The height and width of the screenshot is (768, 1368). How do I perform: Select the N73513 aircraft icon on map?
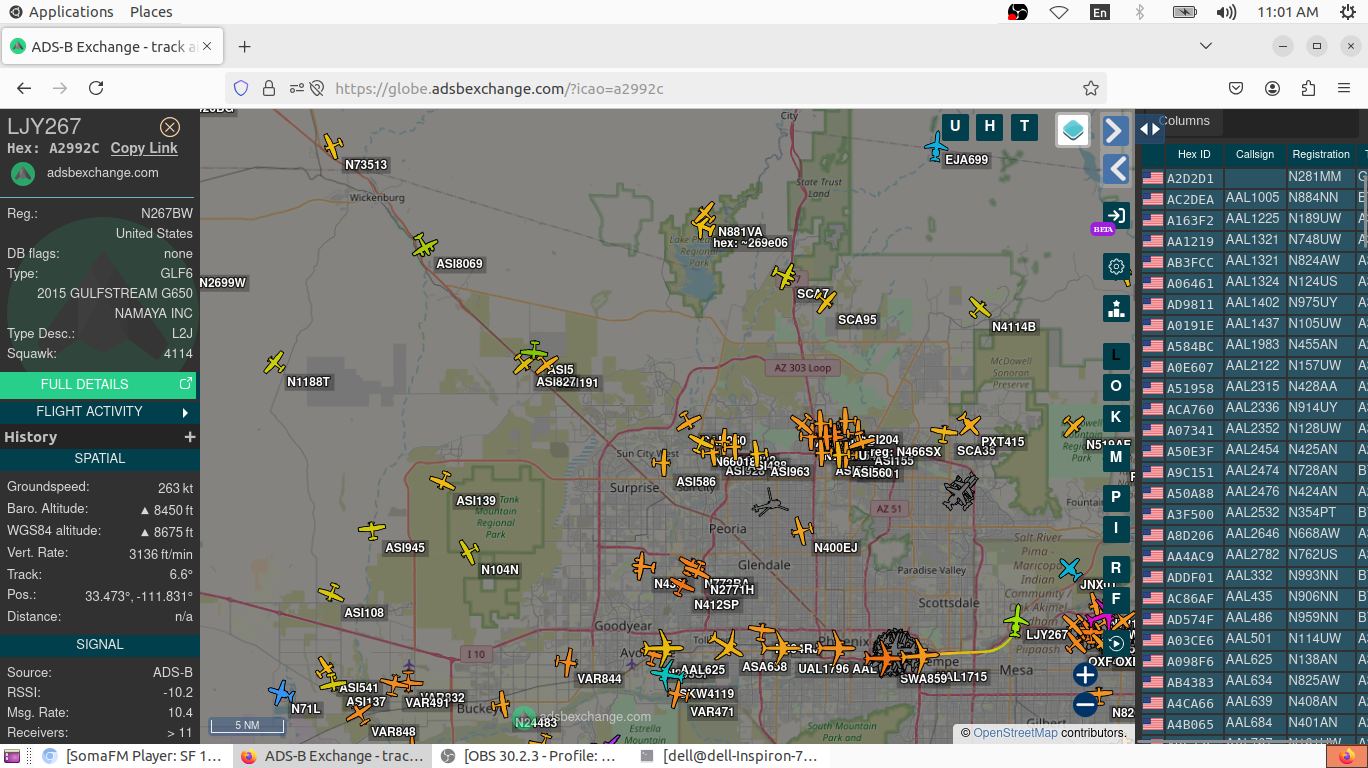coord(333,147)
